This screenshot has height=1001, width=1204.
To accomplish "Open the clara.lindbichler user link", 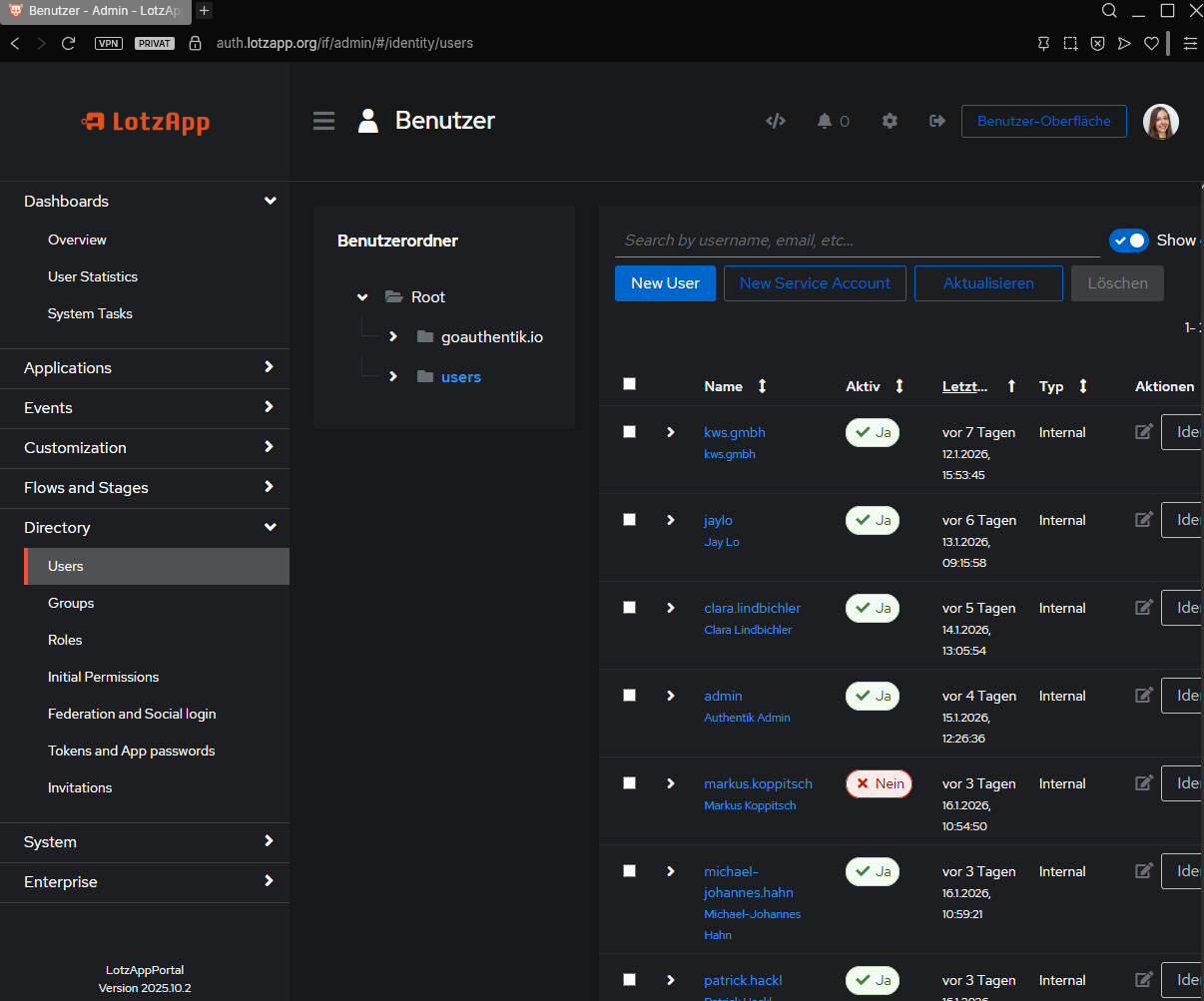I will point(752,608).
